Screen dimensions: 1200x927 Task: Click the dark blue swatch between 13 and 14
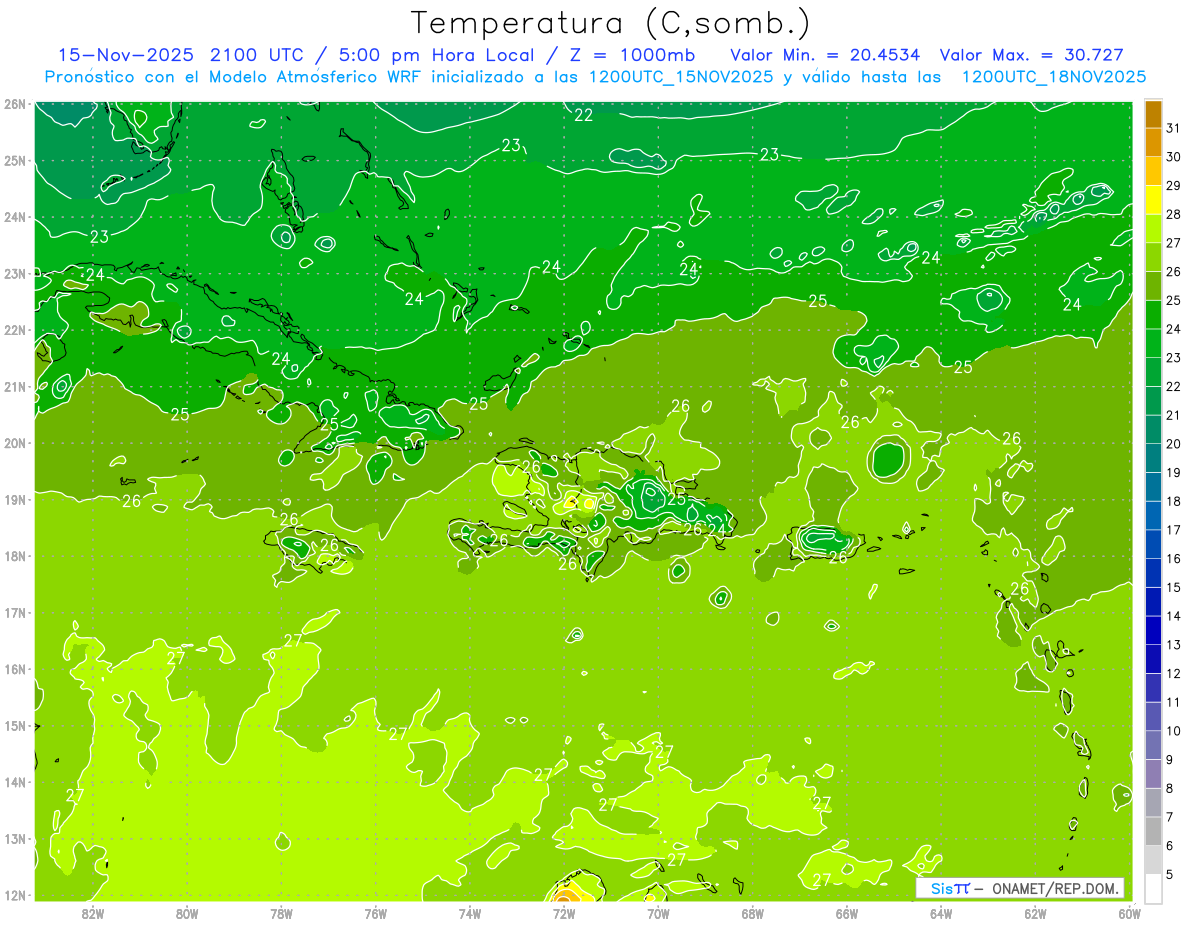[x=1153, y=630]
